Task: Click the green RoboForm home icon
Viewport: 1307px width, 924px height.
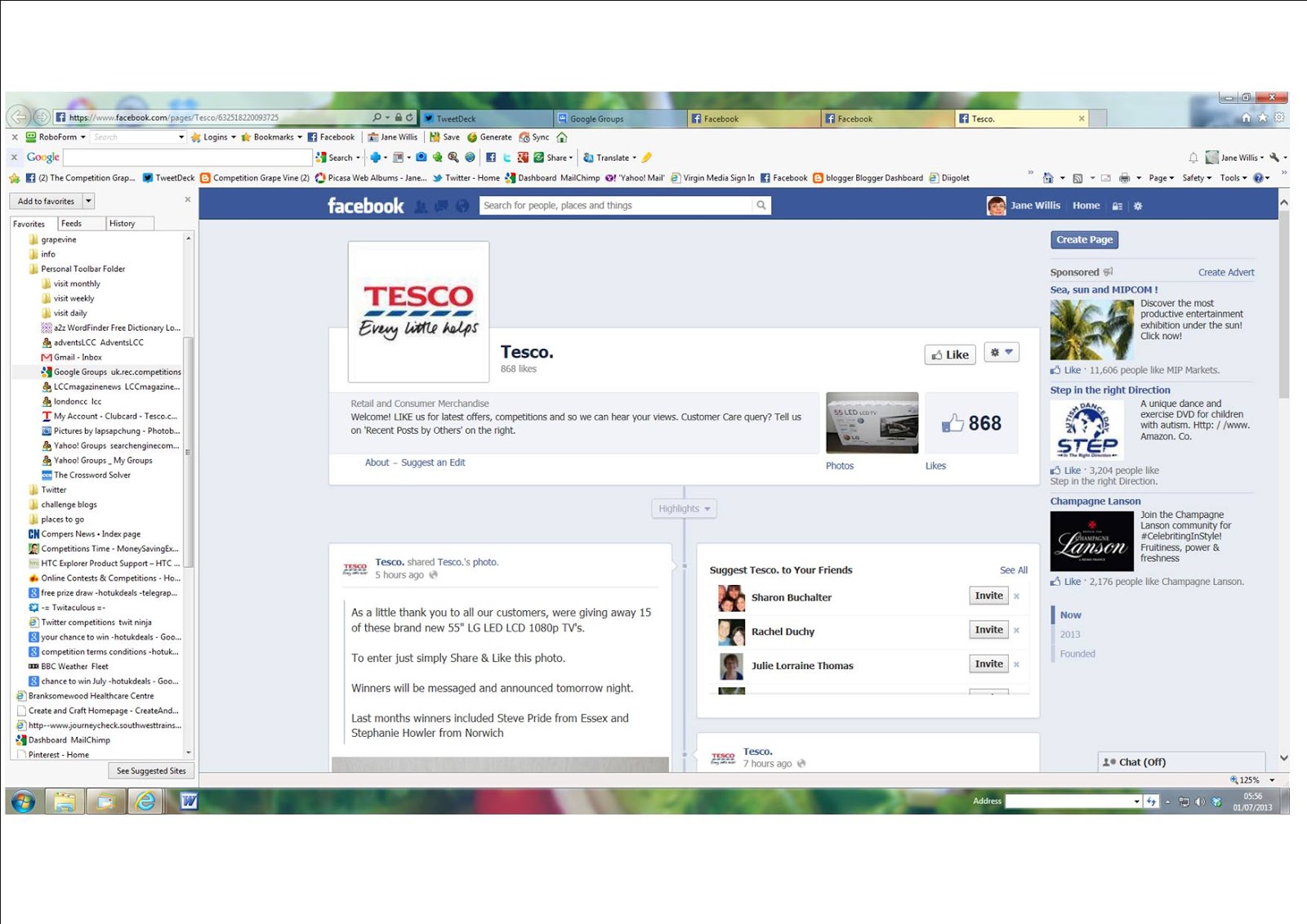Action: point(562,137)
